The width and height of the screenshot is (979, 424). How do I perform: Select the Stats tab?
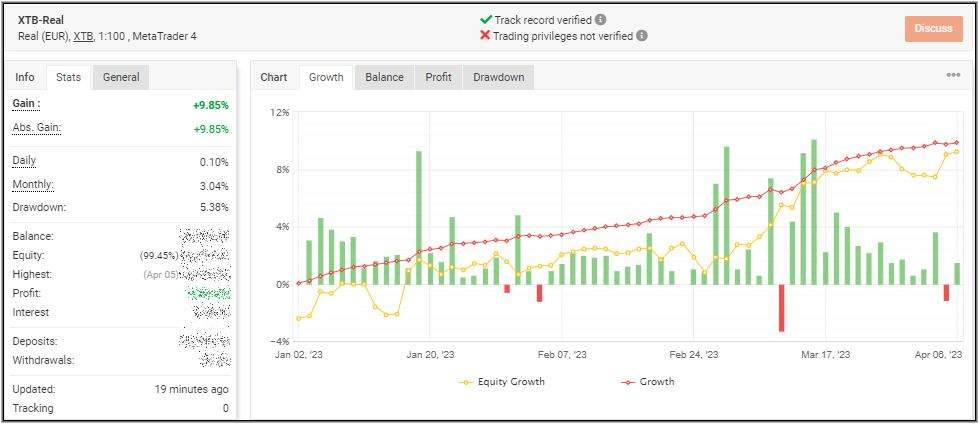(69, 77)
